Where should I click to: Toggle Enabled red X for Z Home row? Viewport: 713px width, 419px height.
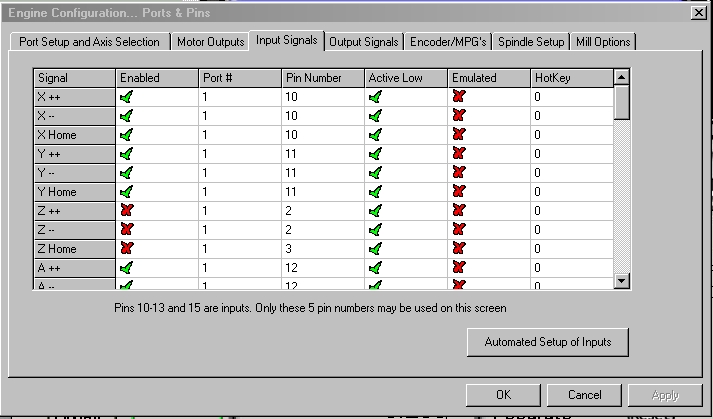click(126, 249)
